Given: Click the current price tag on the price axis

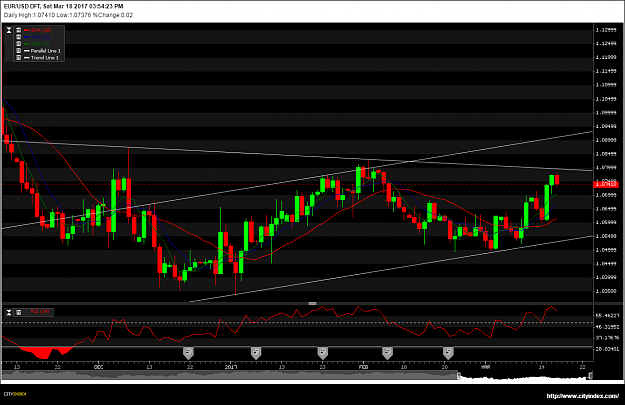Looking at the screenshot, I should [x=605, y=184].
